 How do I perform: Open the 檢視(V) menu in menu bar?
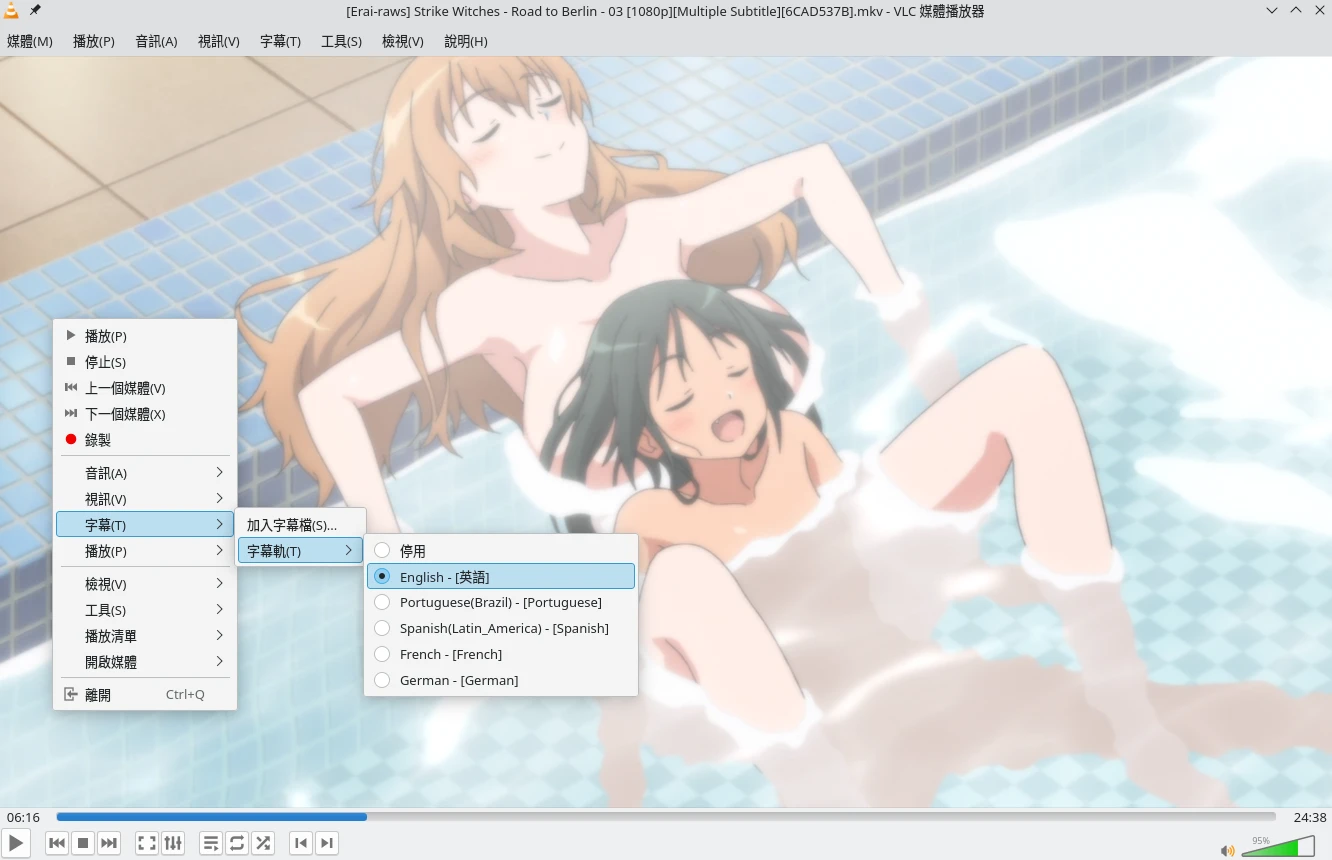click(x=403, y=41)
